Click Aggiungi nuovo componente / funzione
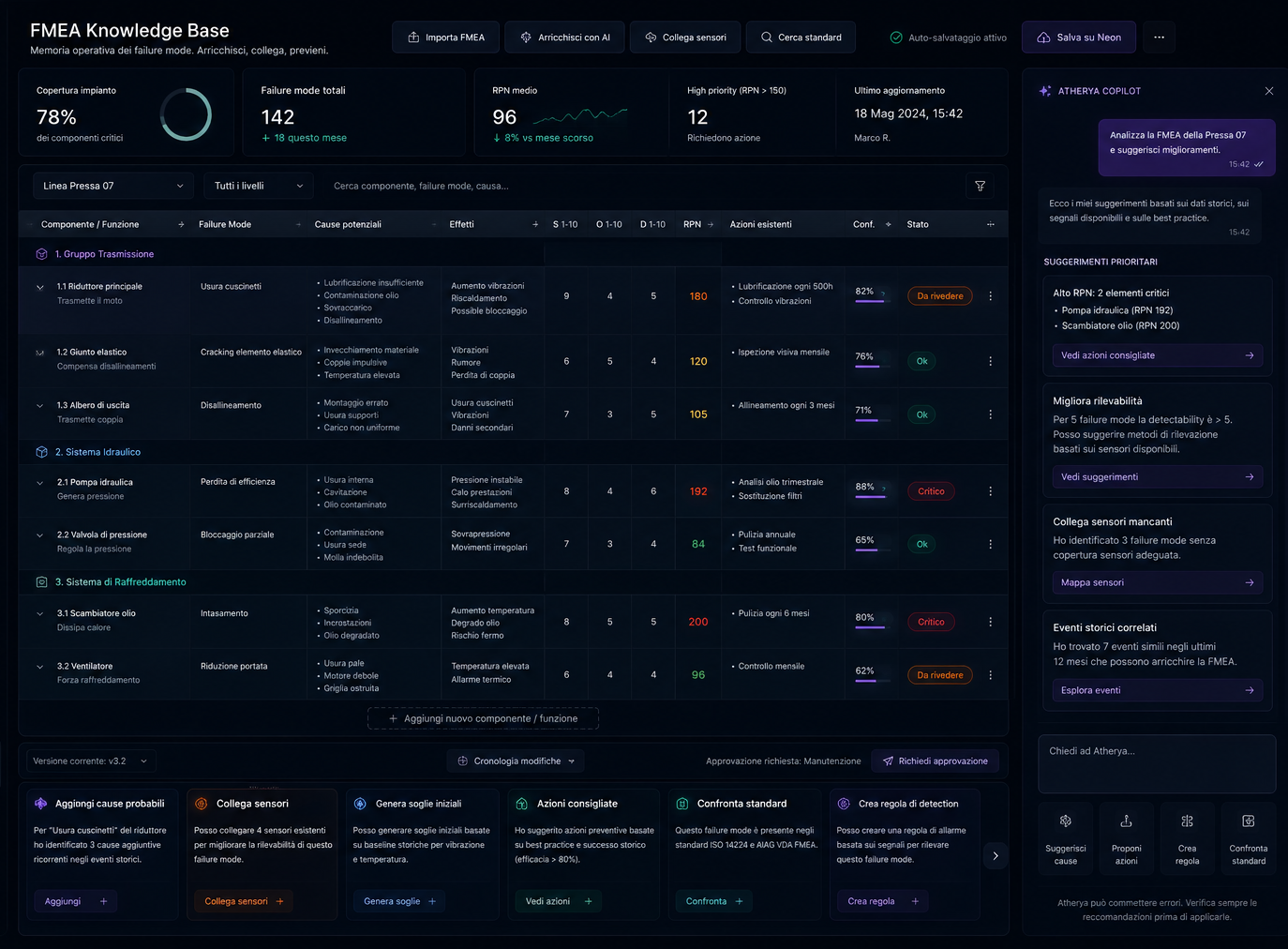1288x949 pixels. pos(483,718)
